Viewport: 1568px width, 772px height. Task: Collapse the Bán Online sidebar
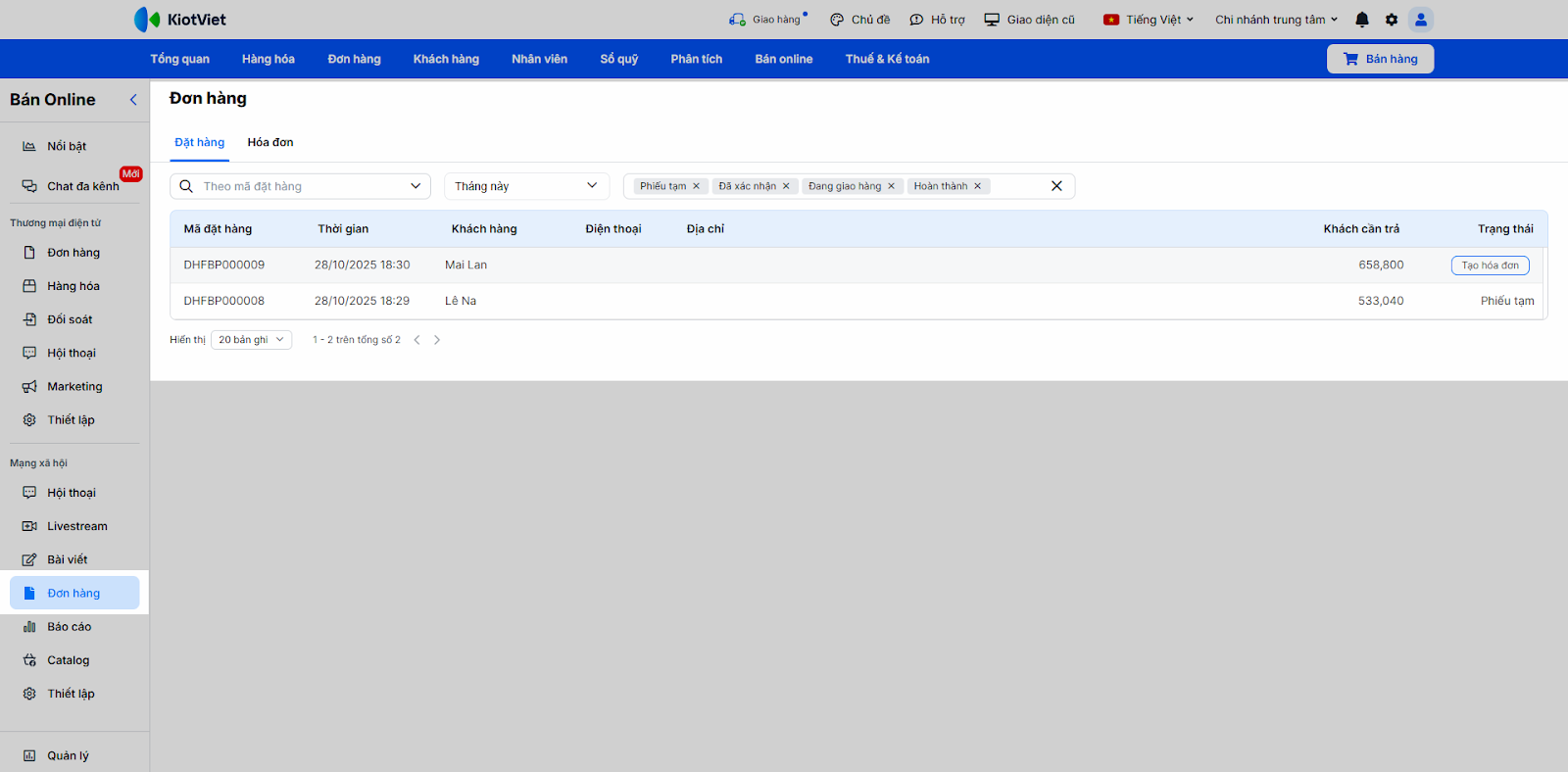click(x=133, y=100)
